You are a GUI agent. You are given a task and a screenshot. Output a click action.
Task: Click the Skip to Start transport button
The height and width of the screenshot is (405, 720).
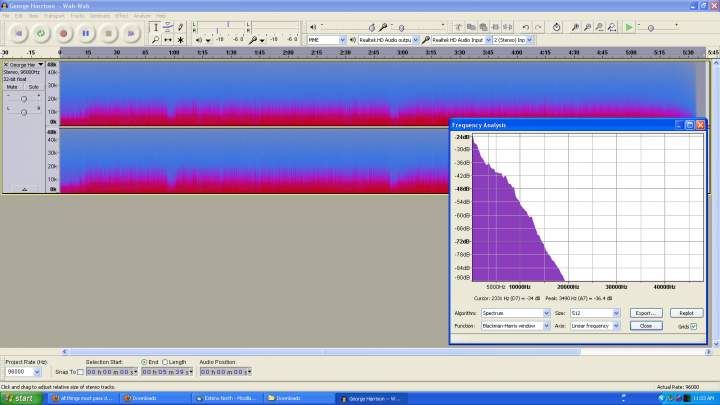(18, 34)
